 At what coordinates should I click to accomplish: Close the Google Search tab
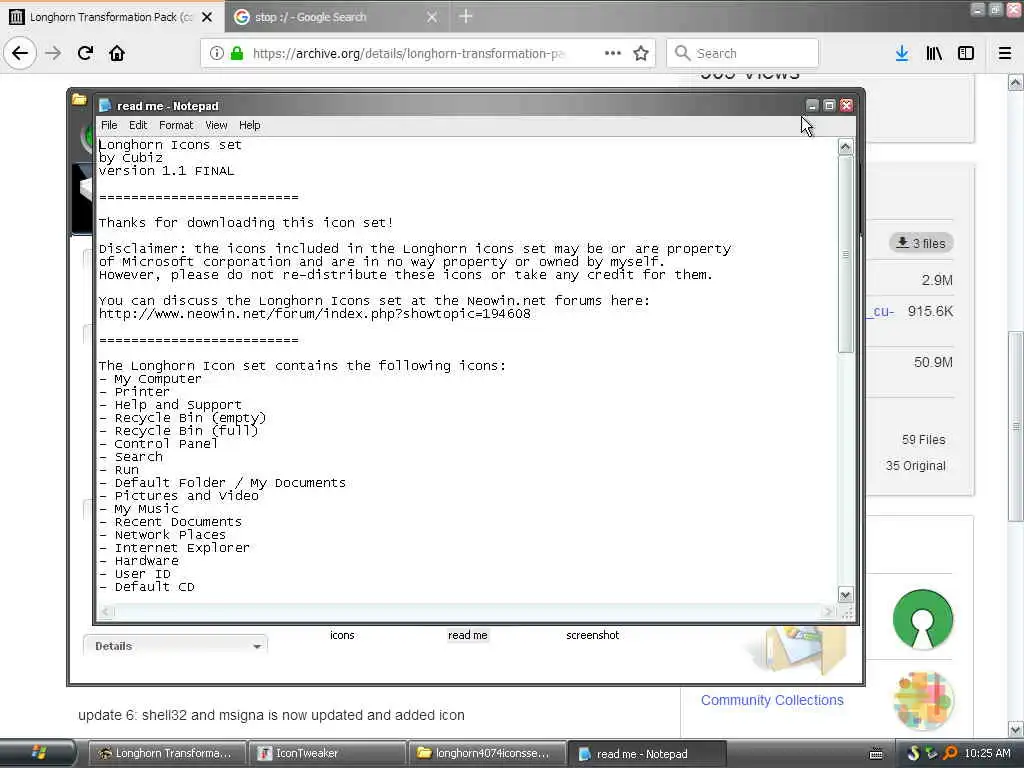click(432, 17)
